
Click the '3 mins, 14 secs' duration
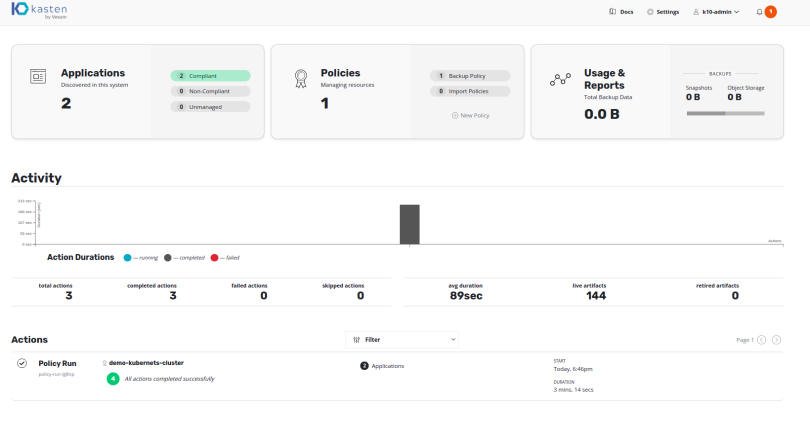pos(573,390)
